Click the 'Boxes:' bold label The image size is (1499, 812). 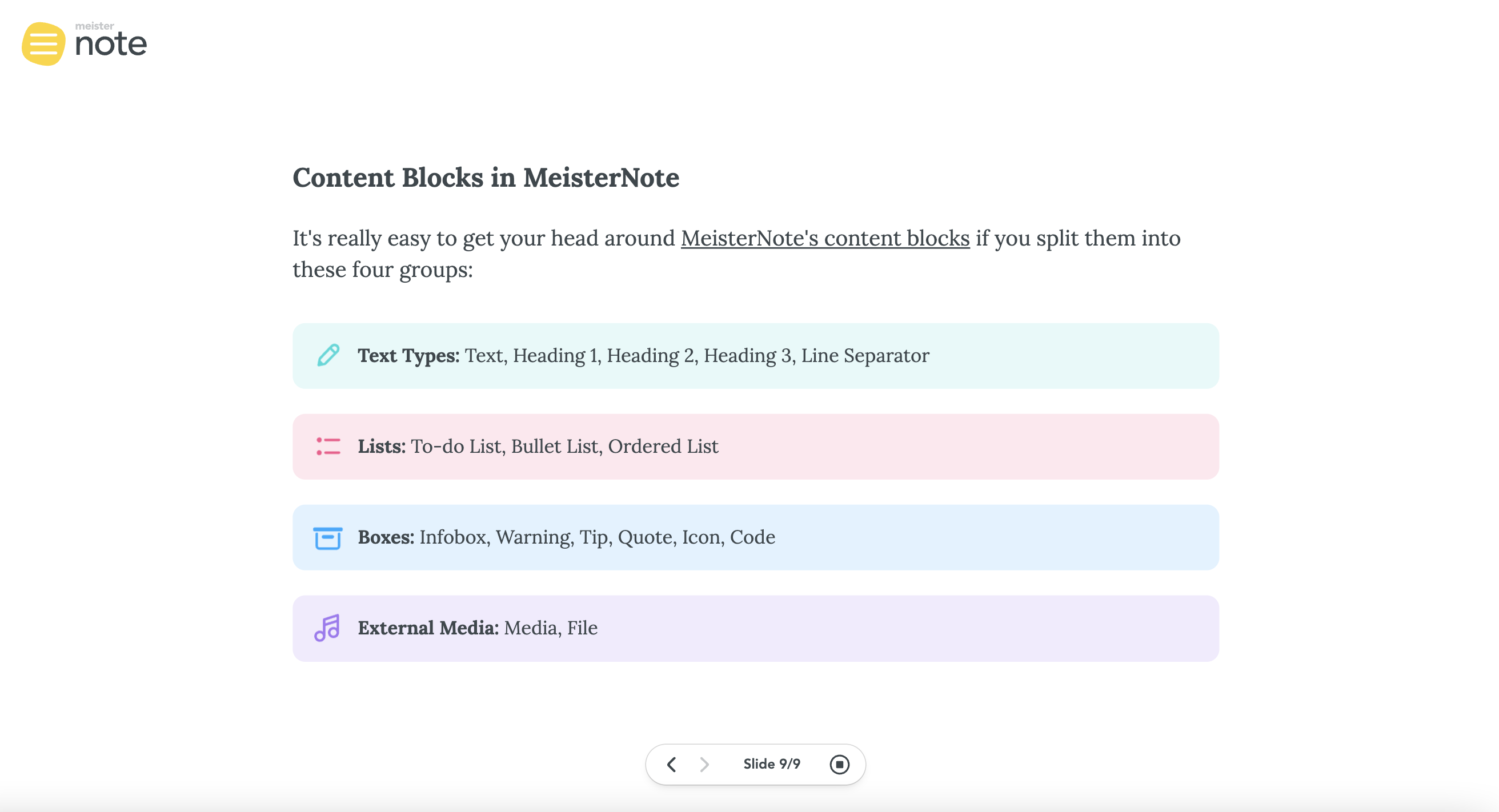click(386, 537)
